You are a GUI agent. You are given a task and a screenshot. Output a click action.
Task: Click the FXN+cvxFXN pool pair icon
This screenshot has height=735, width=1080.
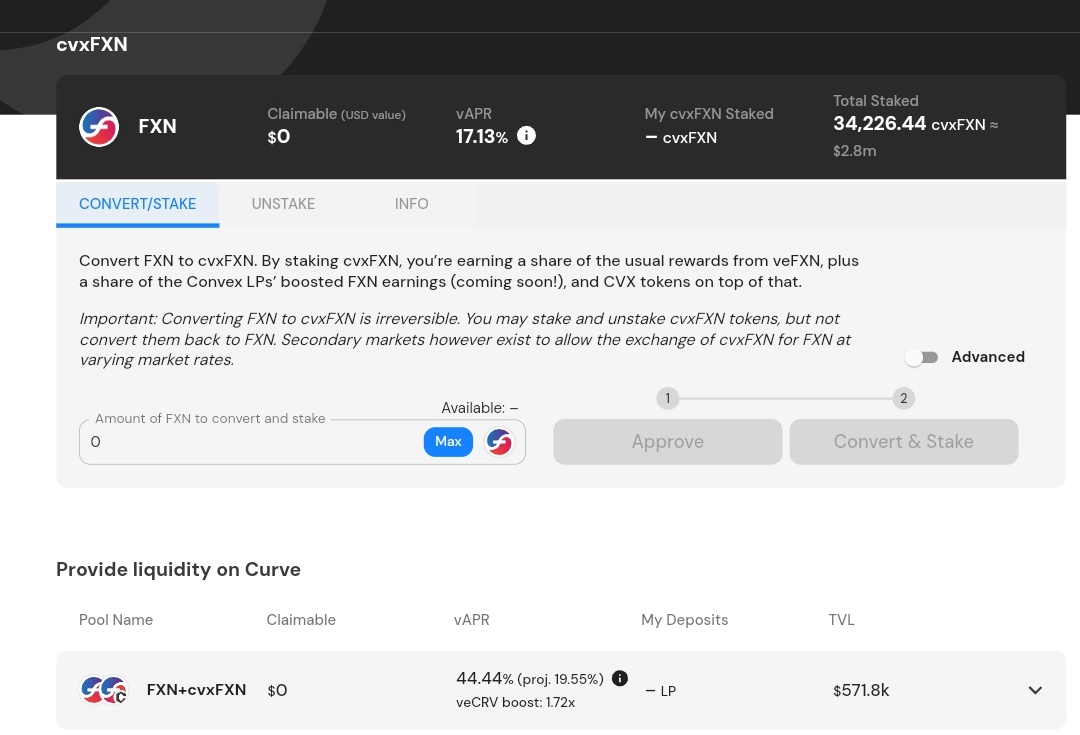(104, 690)
